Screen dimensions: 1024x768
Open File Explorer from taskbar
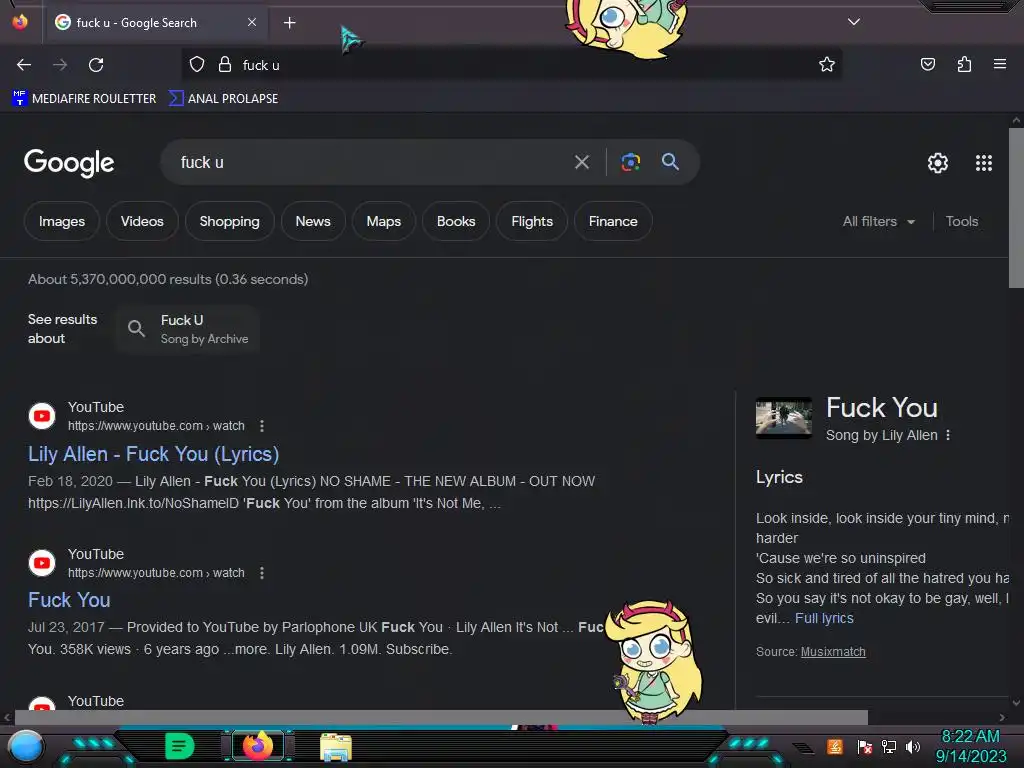(x=336, y=747)
